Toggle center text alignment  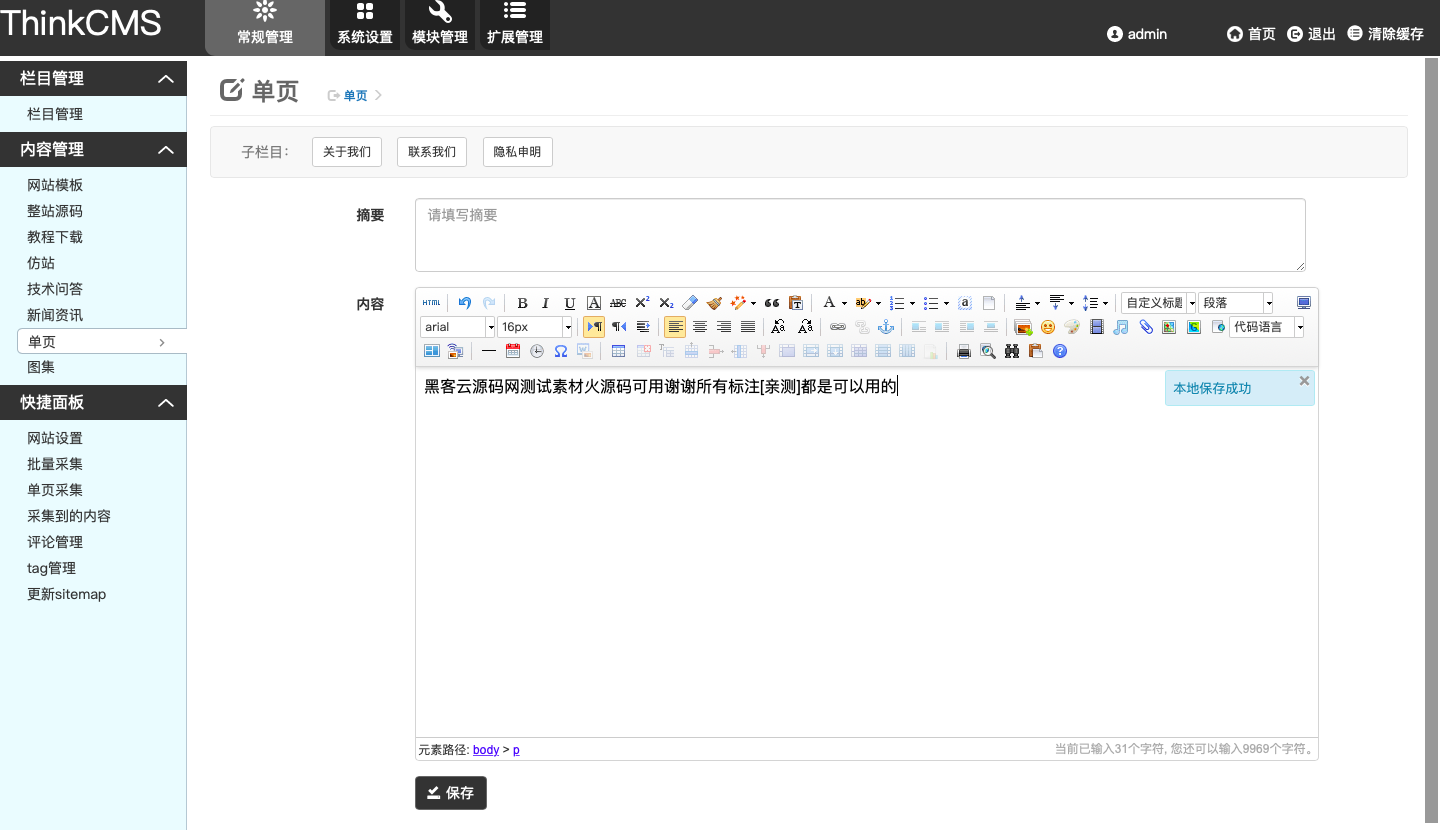coord(700,327)
